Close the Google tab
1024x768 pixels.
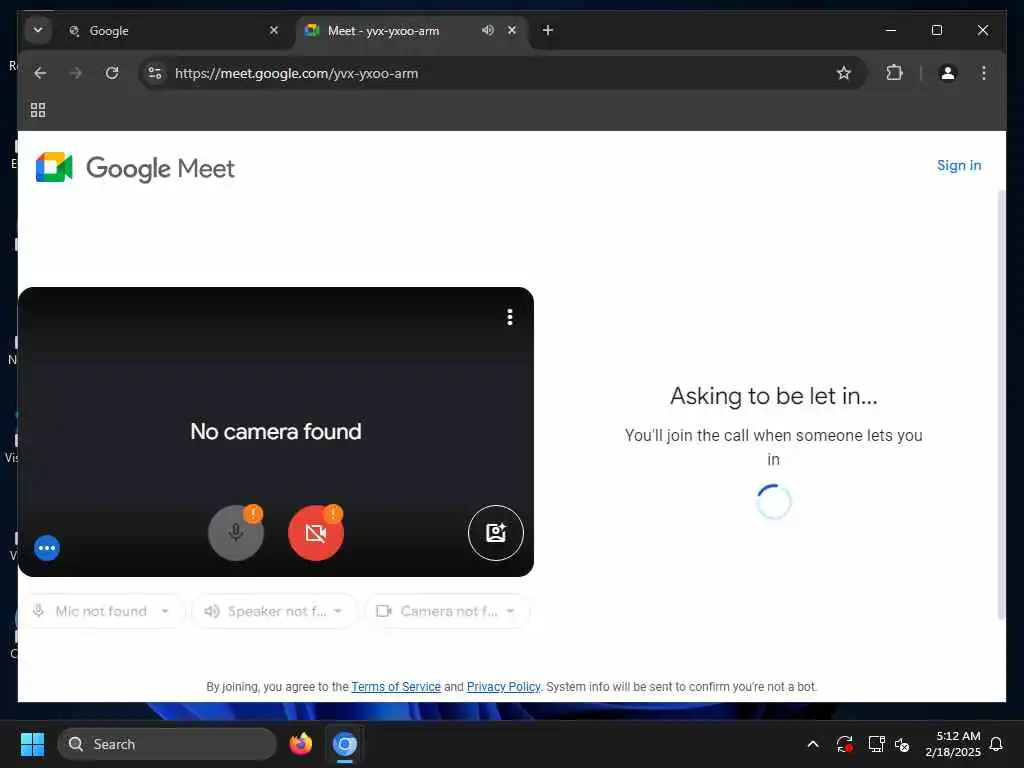274,30
